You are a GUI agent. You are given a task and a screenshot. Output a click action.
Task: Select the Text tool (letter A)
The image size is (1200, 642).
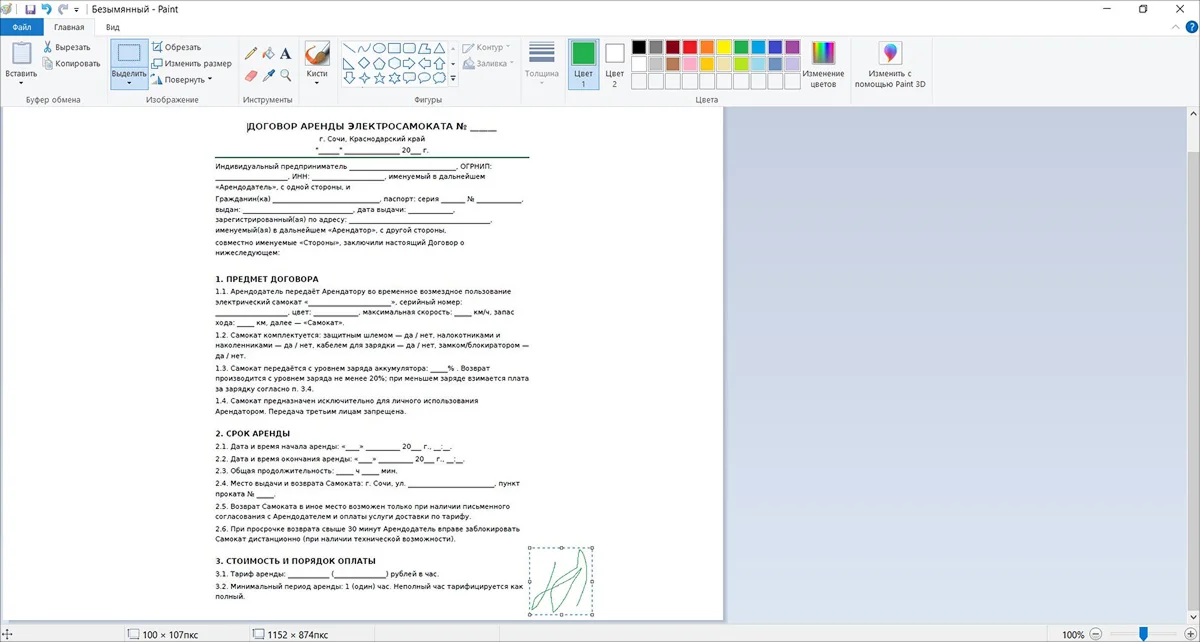(285, 53)
